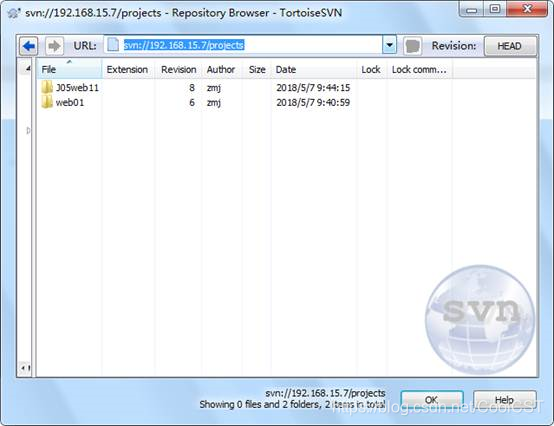Click the document icon in the URL field
Image resolution: width=554 pixels, height=426 pixels.
(113, 45)
